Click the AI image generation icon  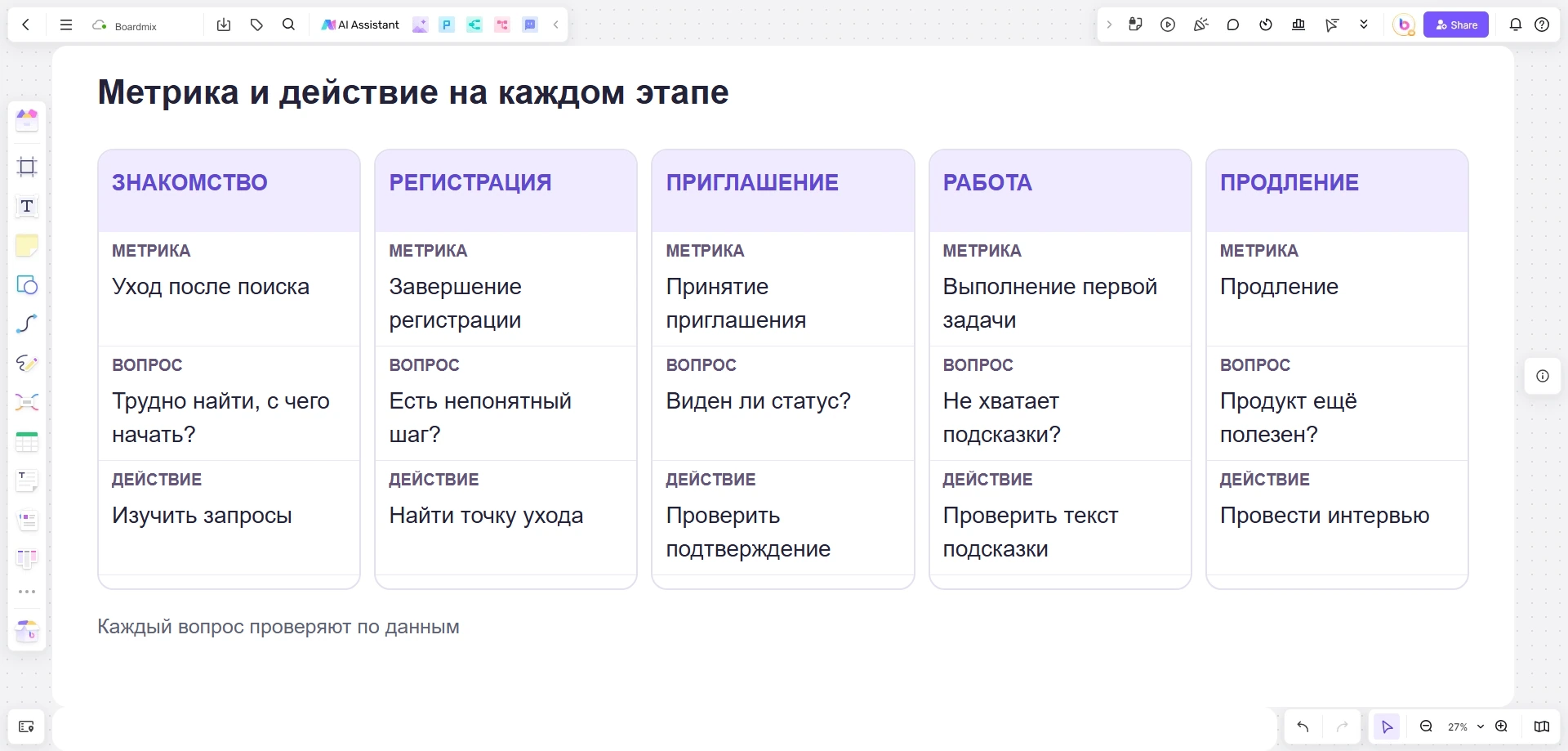coord(420,25)
